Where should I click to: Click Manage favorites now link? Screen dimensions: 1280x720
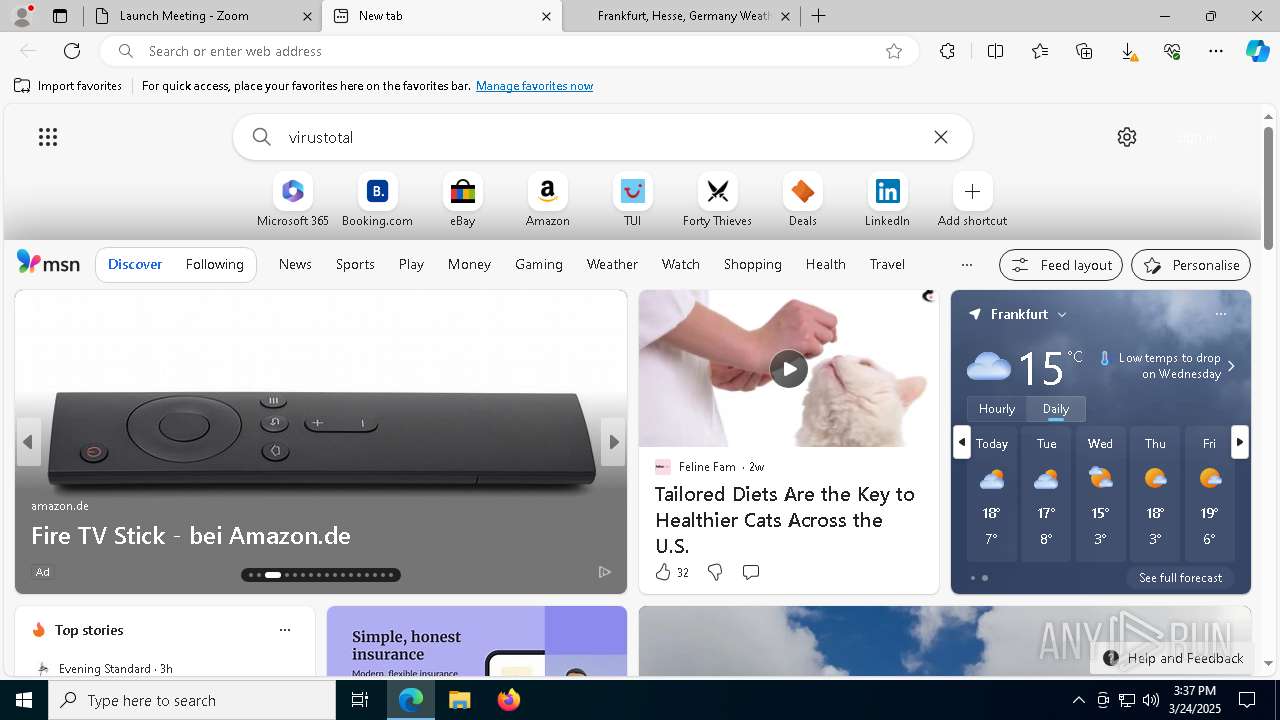click(534, 86)
